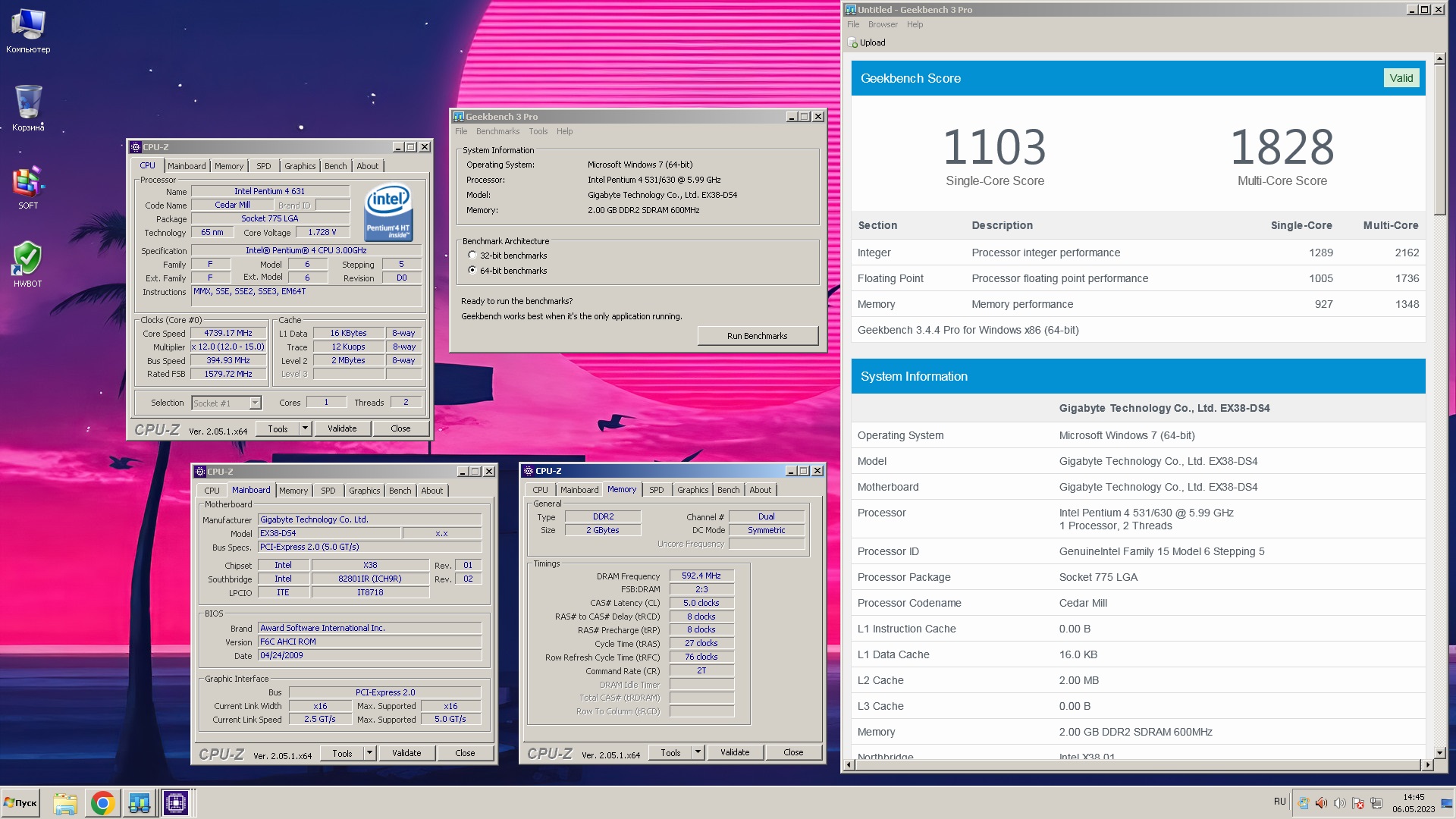Open Windows Explorer from taskbar
The height and width of the screenshot is (819, 1456).
click(65, 802)
